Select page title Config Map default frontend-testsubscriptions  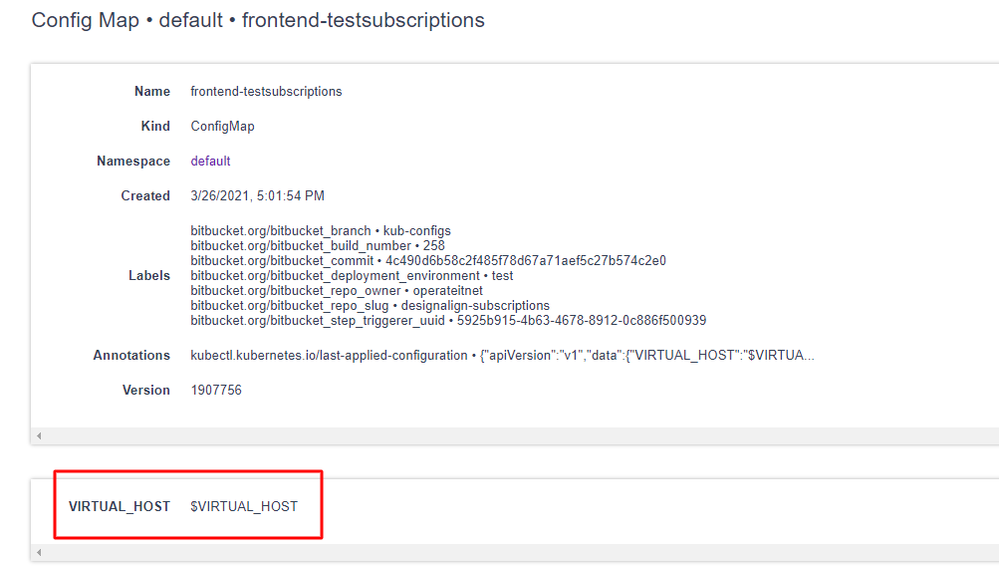click(258, 20)
